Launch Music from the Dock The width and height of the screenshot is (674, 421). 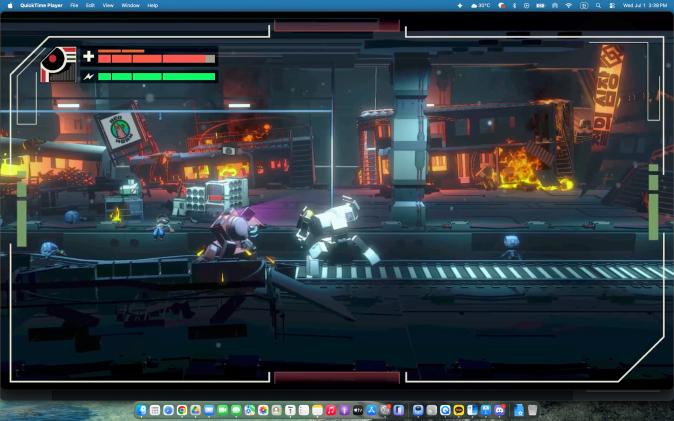click(x=331, y=410)
